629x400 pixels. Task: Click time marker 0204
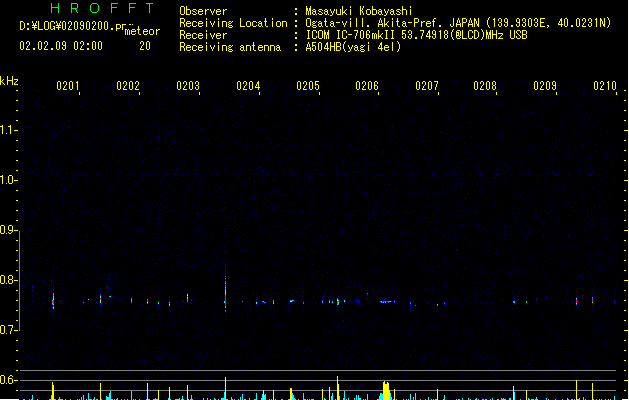click(248, 86)
